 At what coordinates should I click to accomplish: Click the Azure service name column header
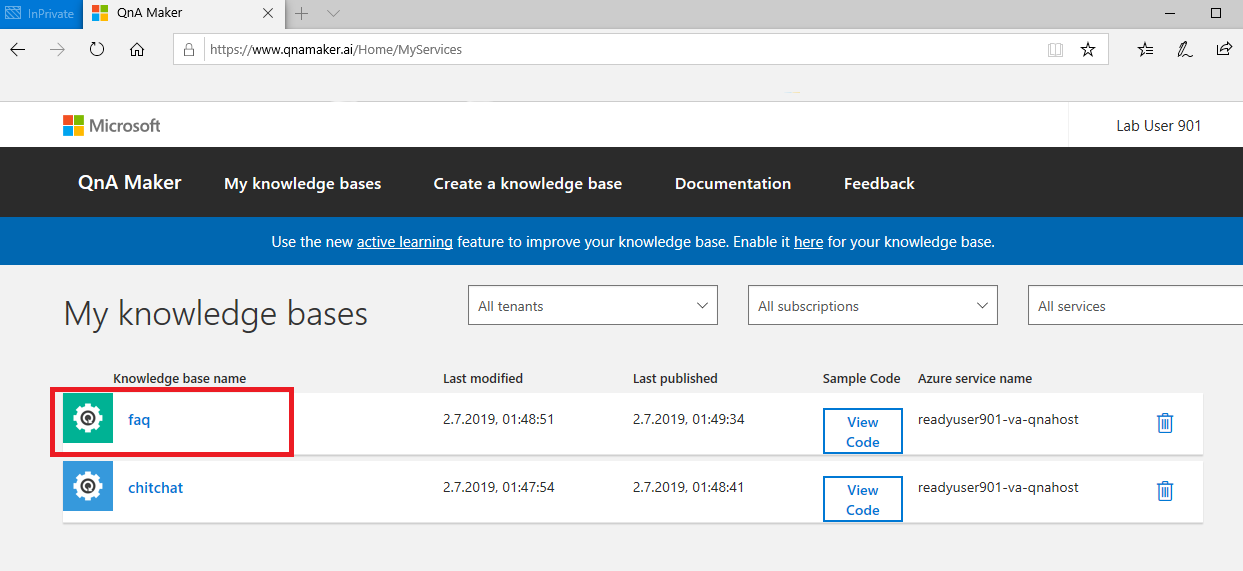[975, 378]
